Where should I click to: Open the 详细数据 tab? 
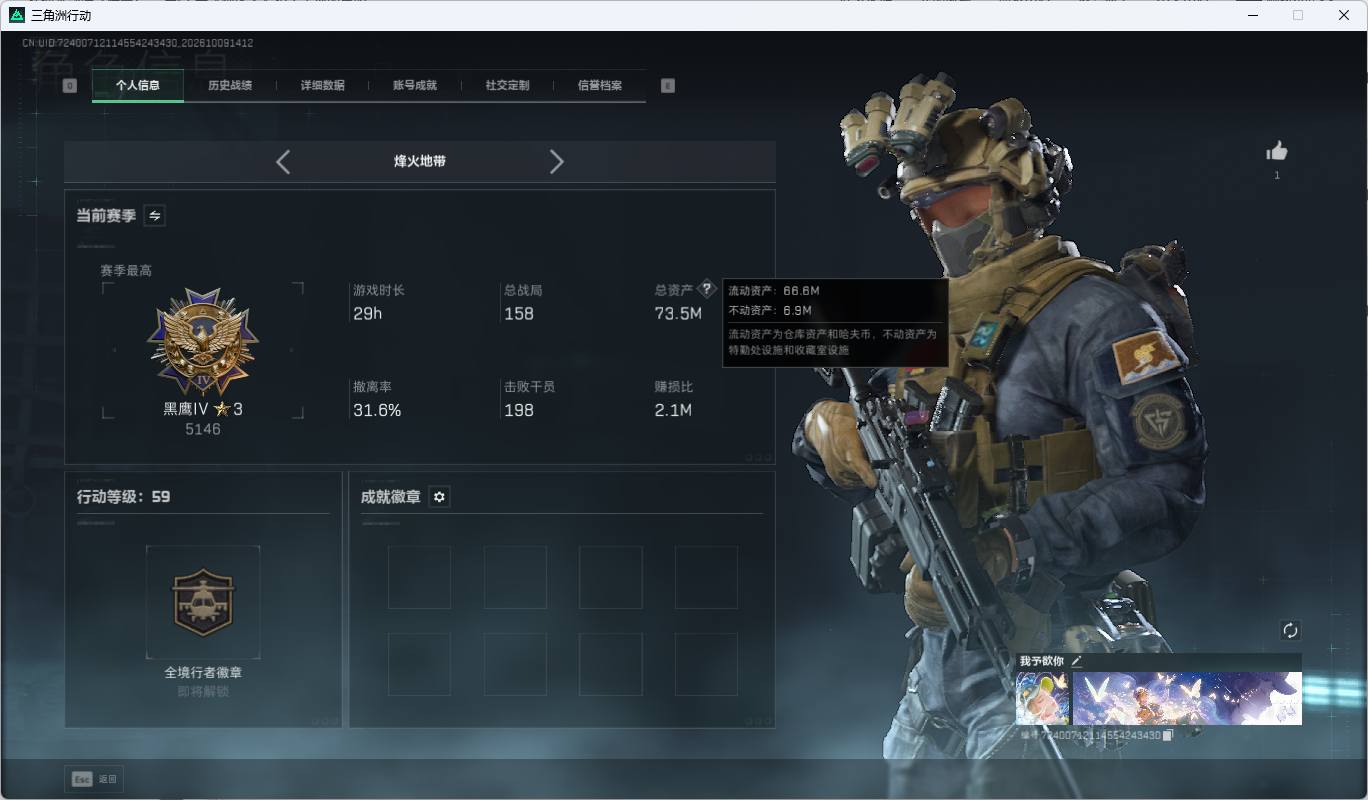(x=322, y=85)
